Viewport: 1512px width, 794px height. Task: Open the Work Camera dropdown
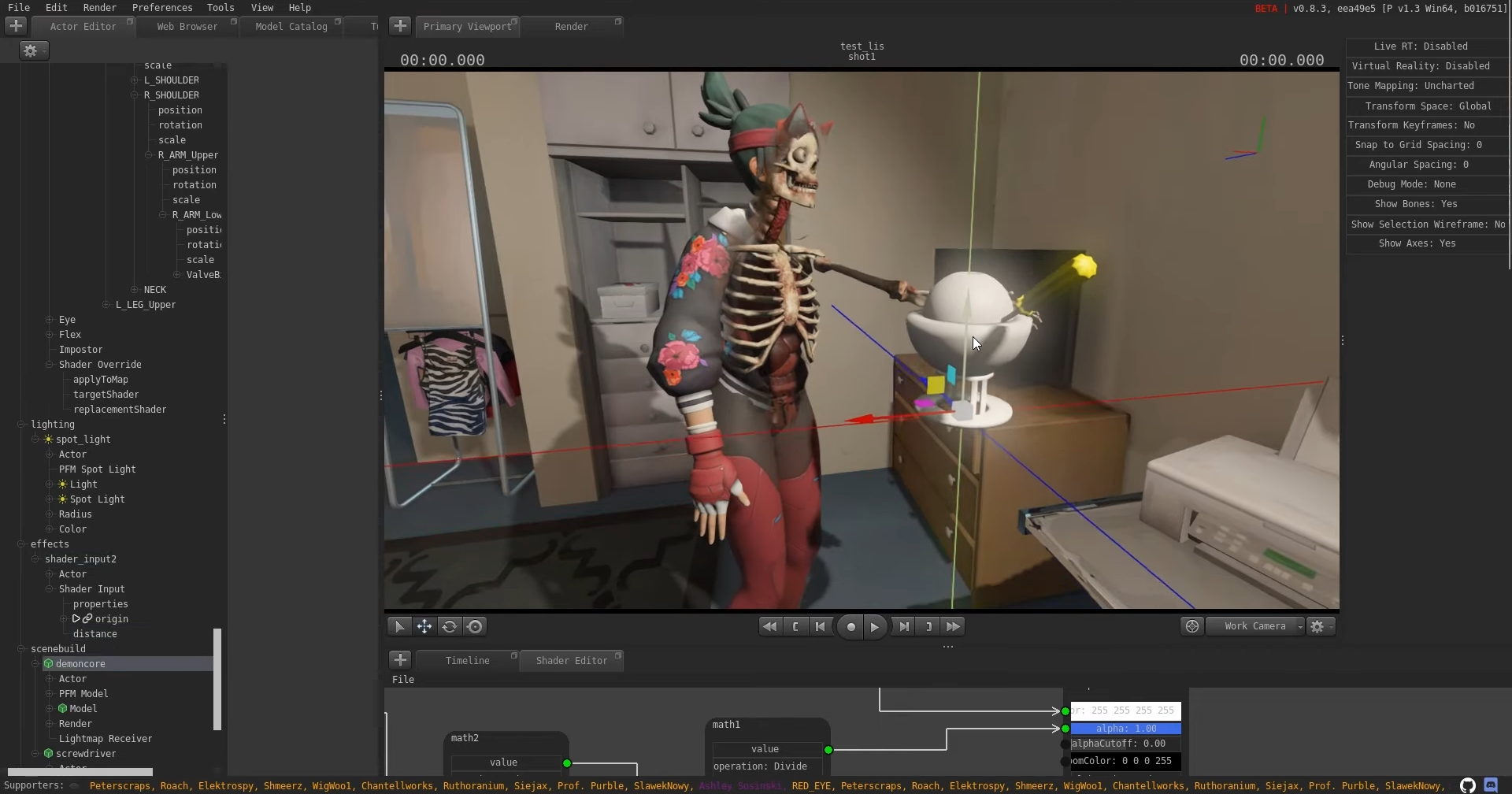click(1256, 627)
